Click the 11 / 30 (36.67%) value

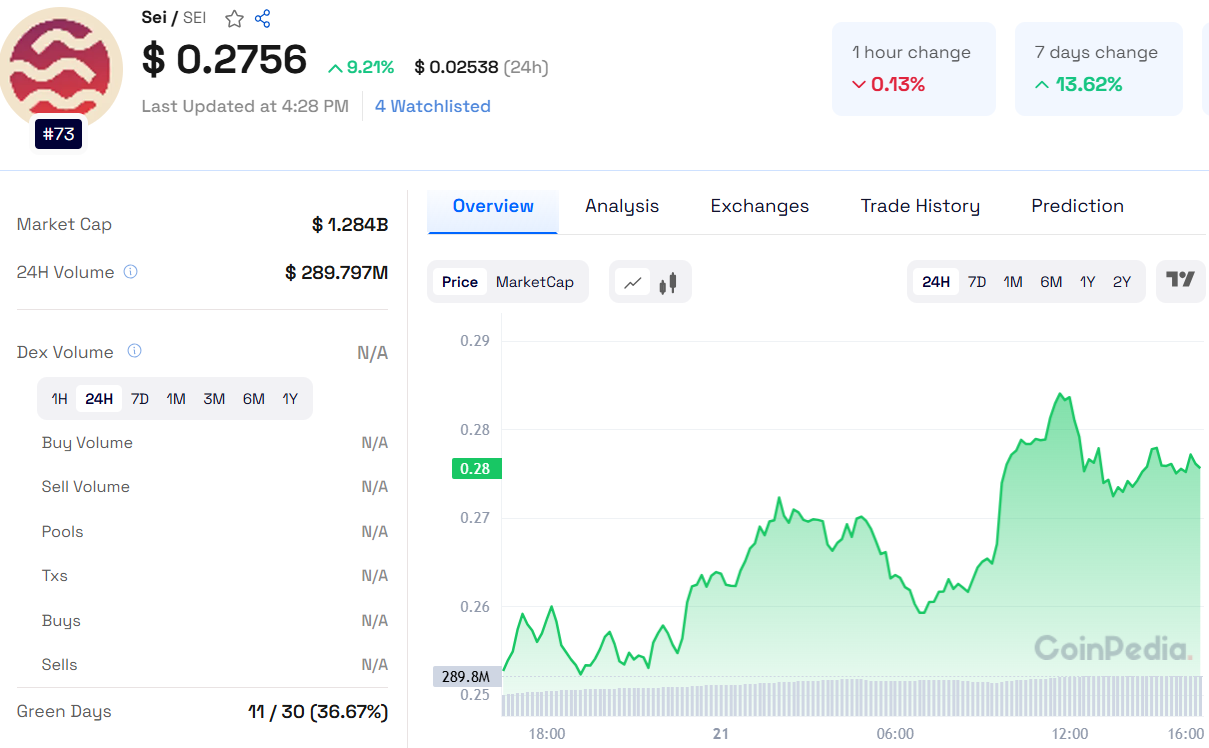318,712
